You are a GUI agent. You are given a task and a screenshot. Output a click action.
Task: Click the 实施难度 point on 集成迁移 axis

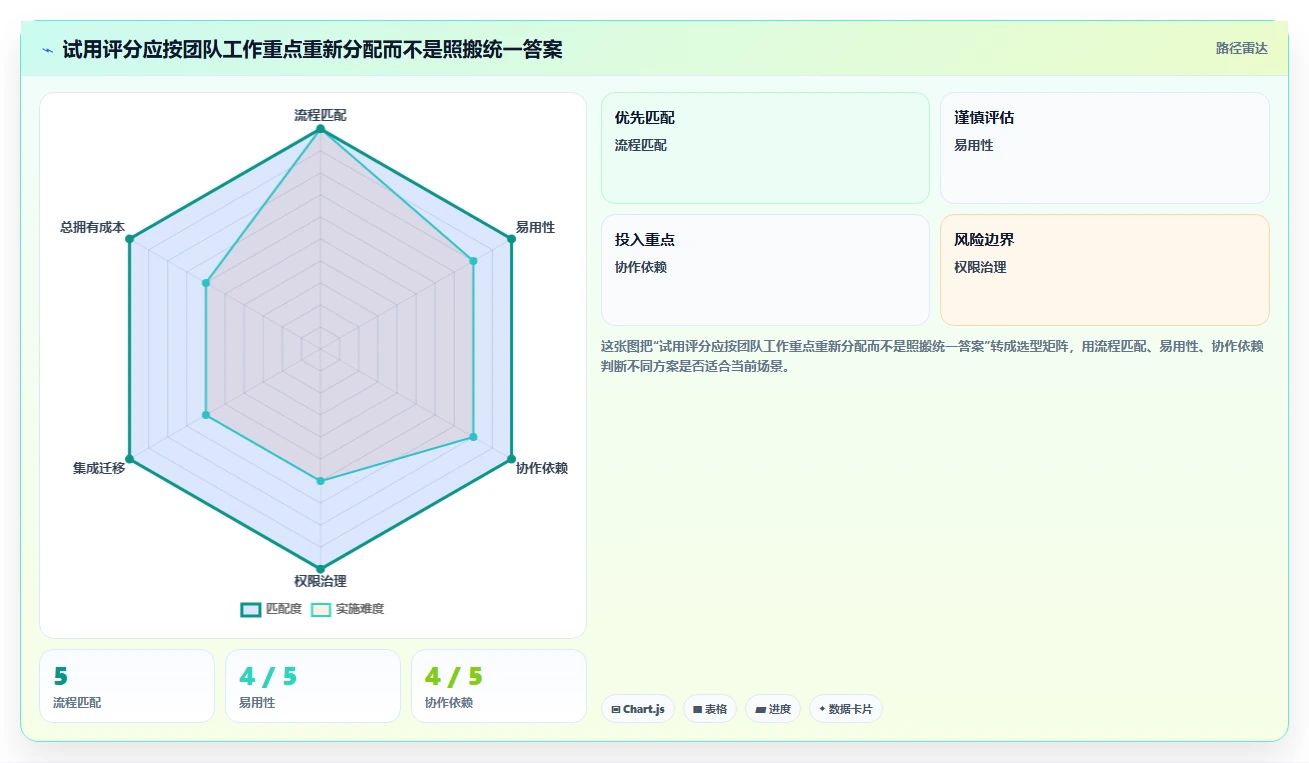tap(206, 415)
